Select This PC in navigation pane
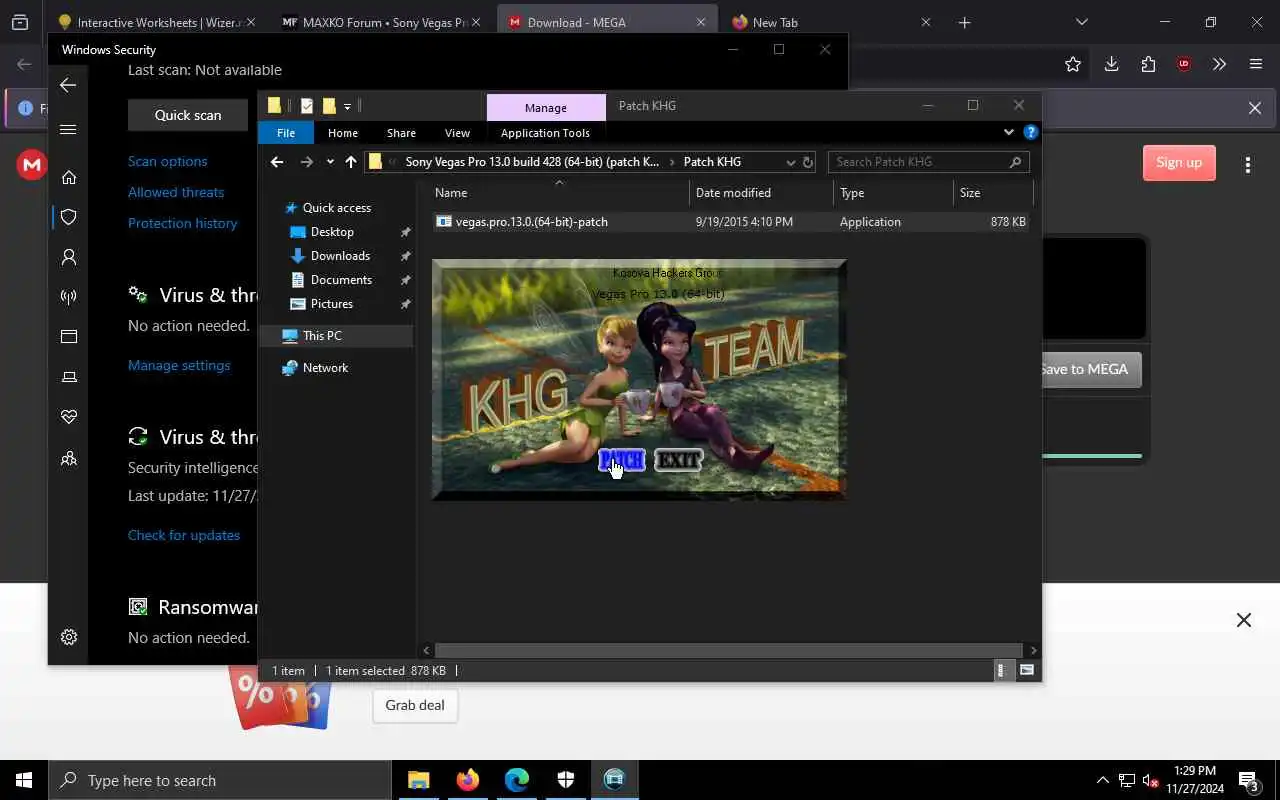The image size is (1280, 800). (322, 336)
